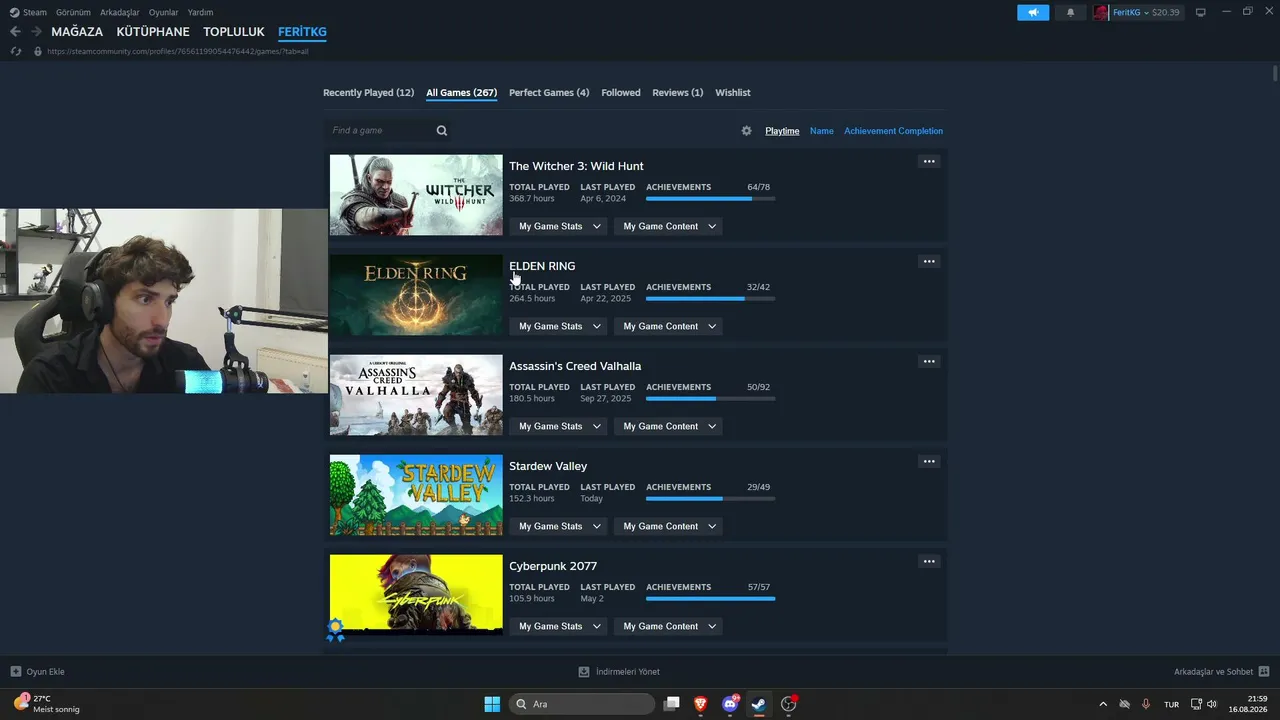Open the Followed tab

point(621,93)
